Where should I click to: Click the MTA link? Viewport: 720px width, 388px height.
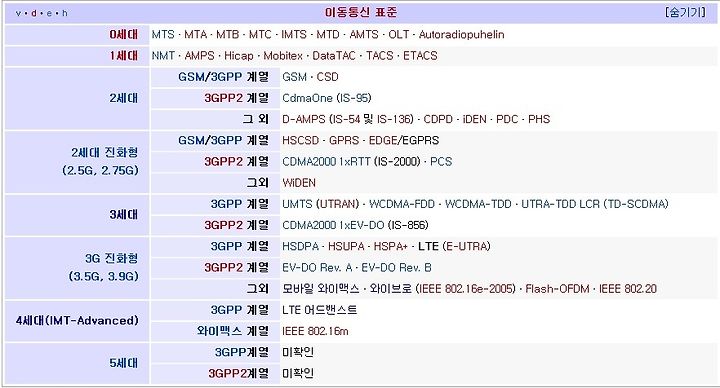coord(196,34)
